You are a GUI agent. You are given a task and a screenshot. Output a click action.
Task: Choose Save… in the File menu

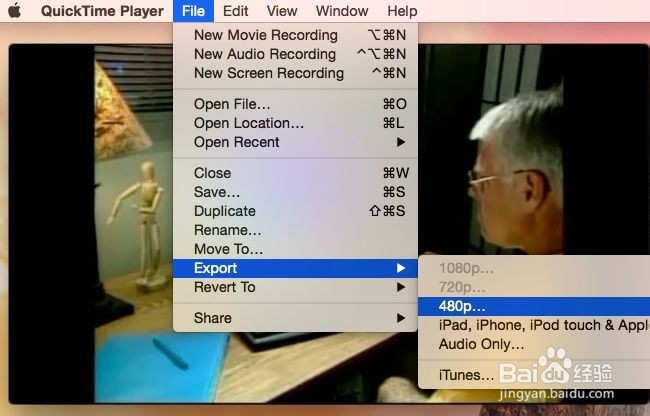[295, 192]
